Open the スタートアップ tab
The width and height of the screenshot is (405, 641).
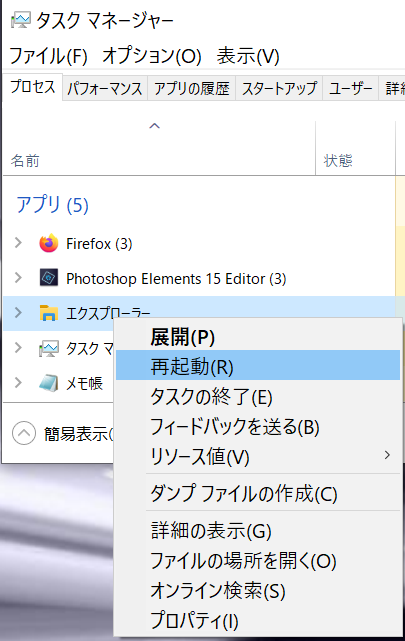[x=279, y=88]
